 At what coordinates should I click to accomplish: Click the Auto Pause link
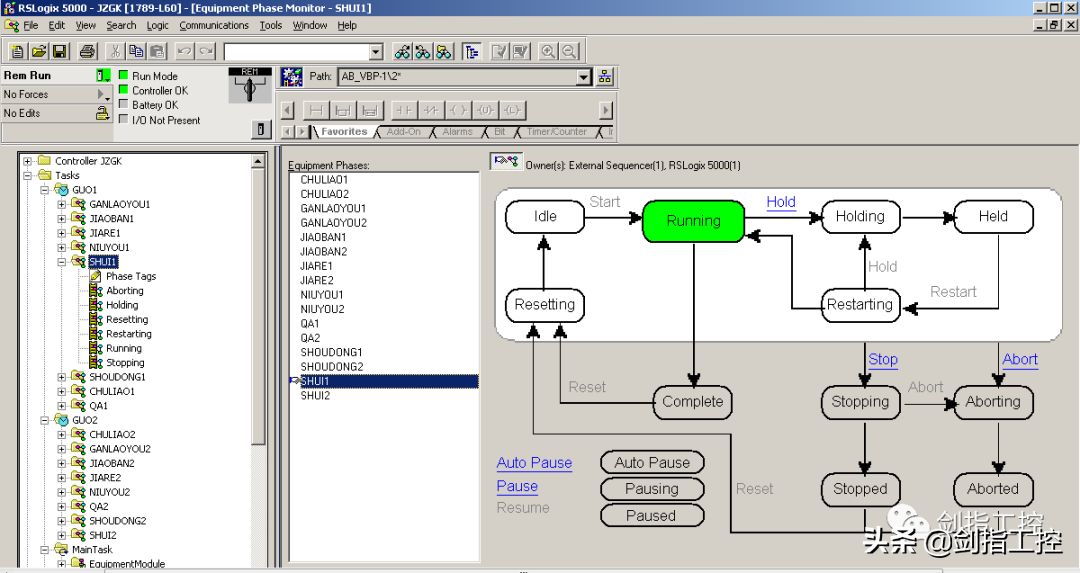(x=534, y=463)
